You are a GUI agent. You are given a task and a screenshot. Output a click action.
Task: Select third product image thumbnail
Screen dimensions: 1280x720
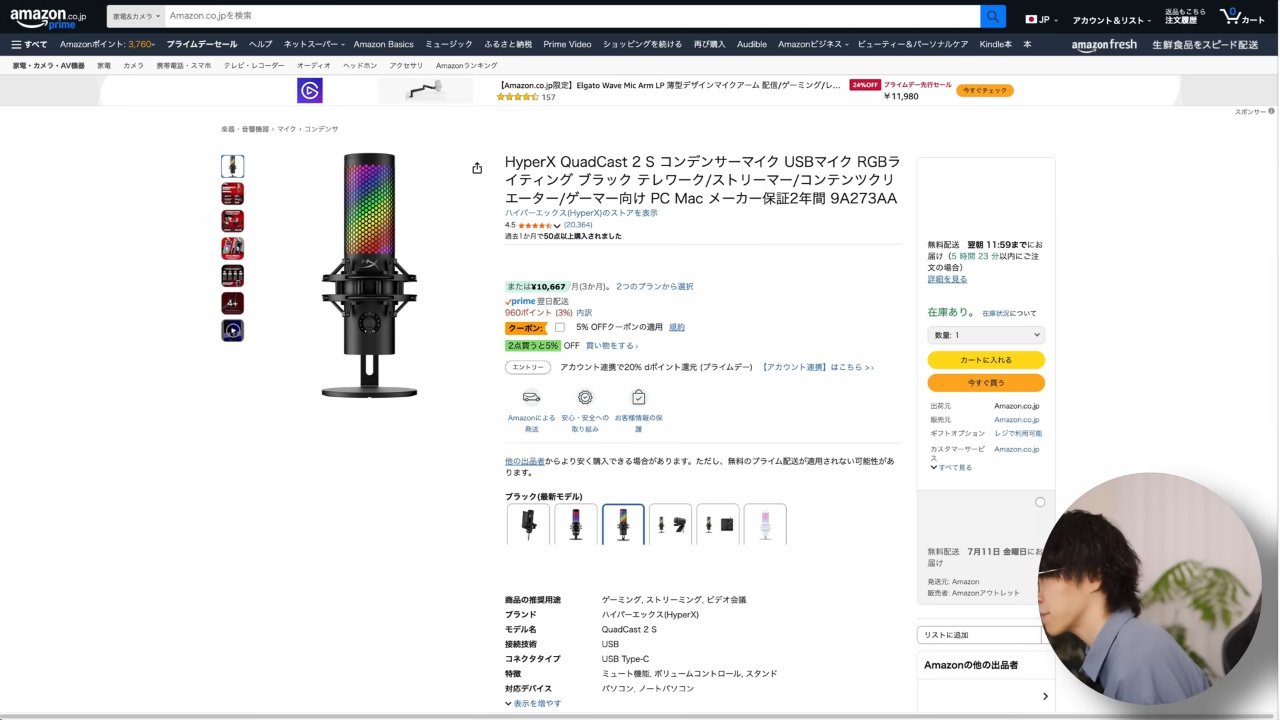[x=232, y=221]
